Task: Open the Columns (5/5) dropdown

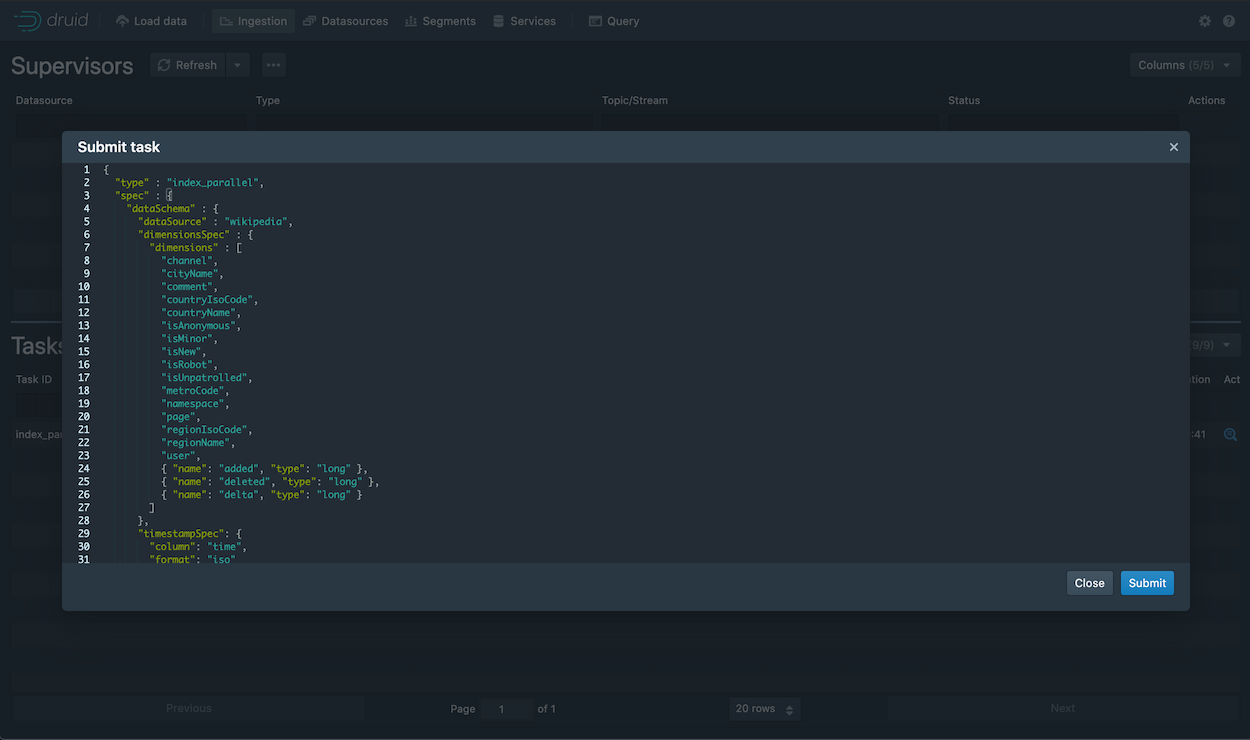Action: [x=1184, y=64]
